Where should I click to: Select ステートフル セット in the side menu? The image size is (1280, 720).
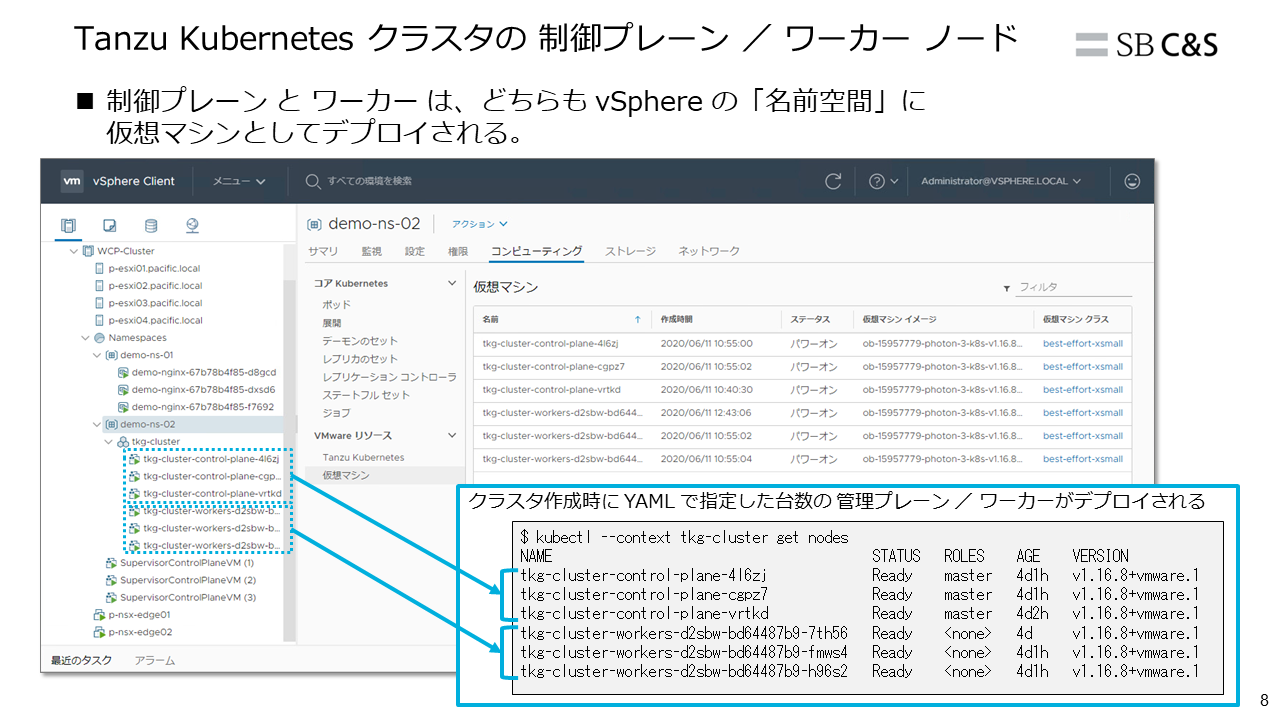(366, 395)
